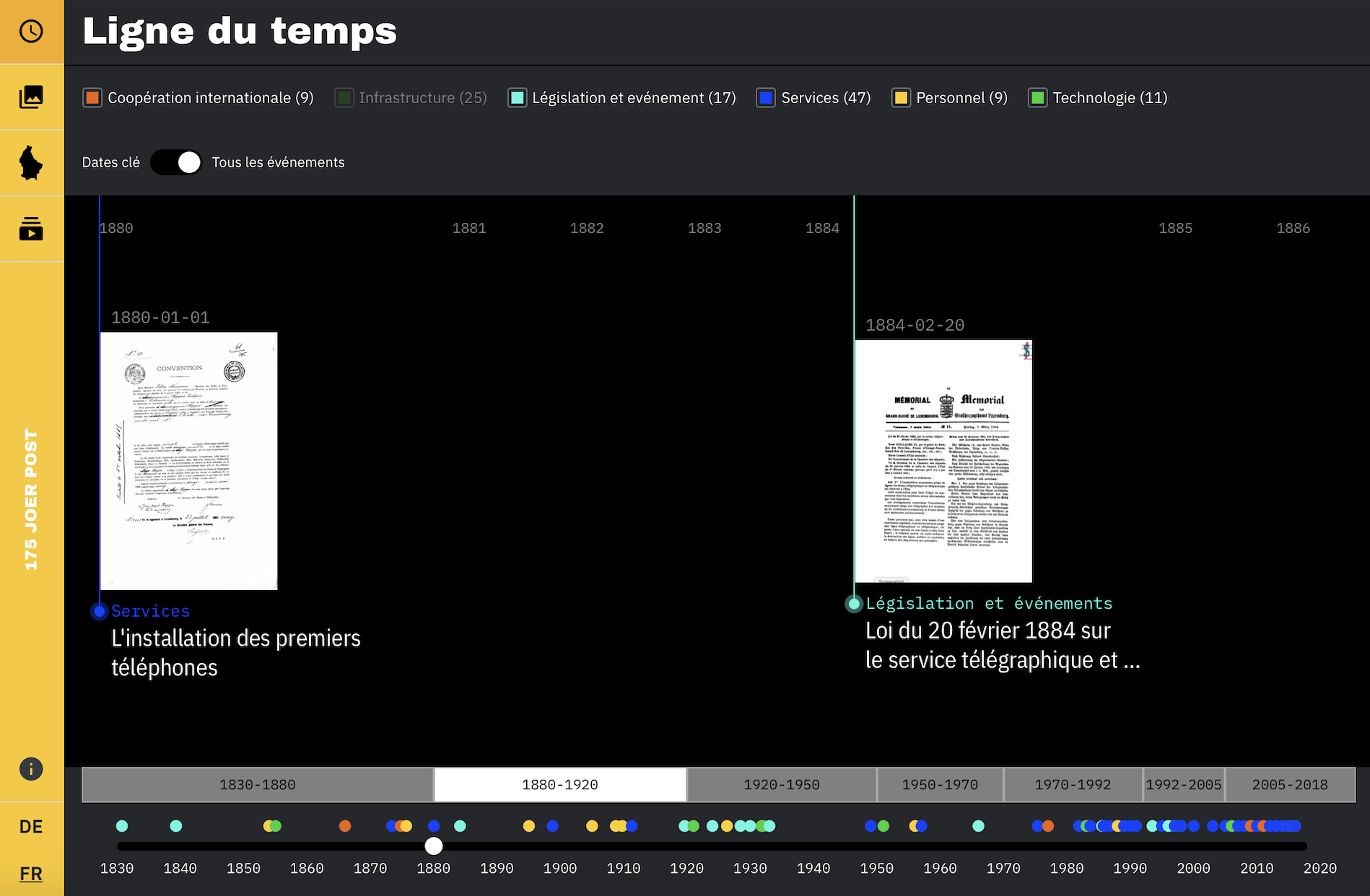Open the image gallery sidebar icon
The height and width of the screenshot is (896, 1370).
point(31,97)
